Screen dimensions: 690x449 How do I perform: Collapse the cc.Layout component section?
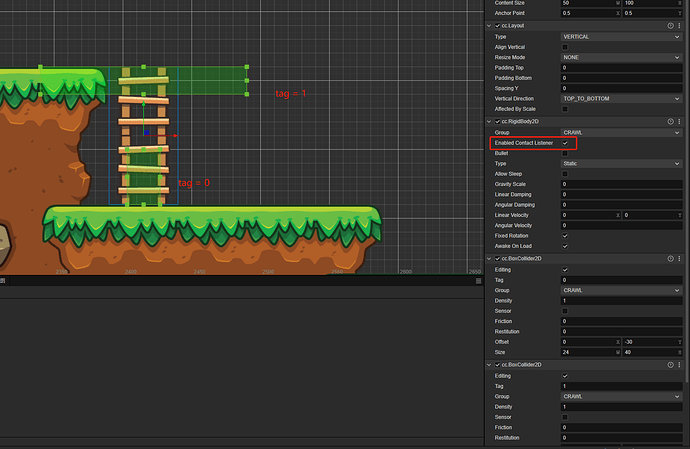(490, 24)
